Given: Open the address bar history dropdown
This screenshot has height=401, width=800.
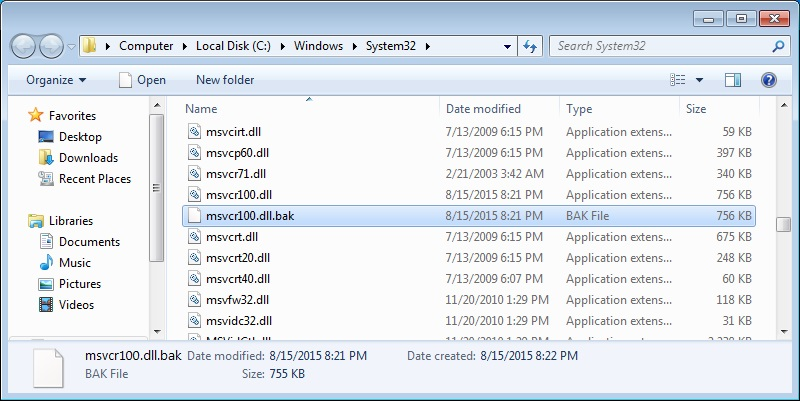Looking at the screenshot, I should (507, 46).
